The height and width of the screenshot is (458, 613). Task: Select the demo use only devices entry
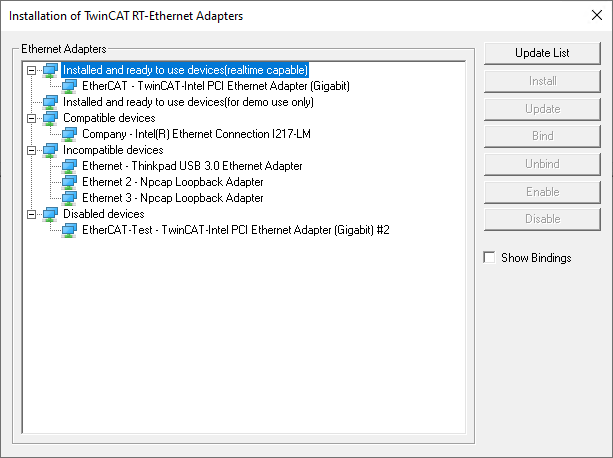pyautogui.click(x=185, y=102)
